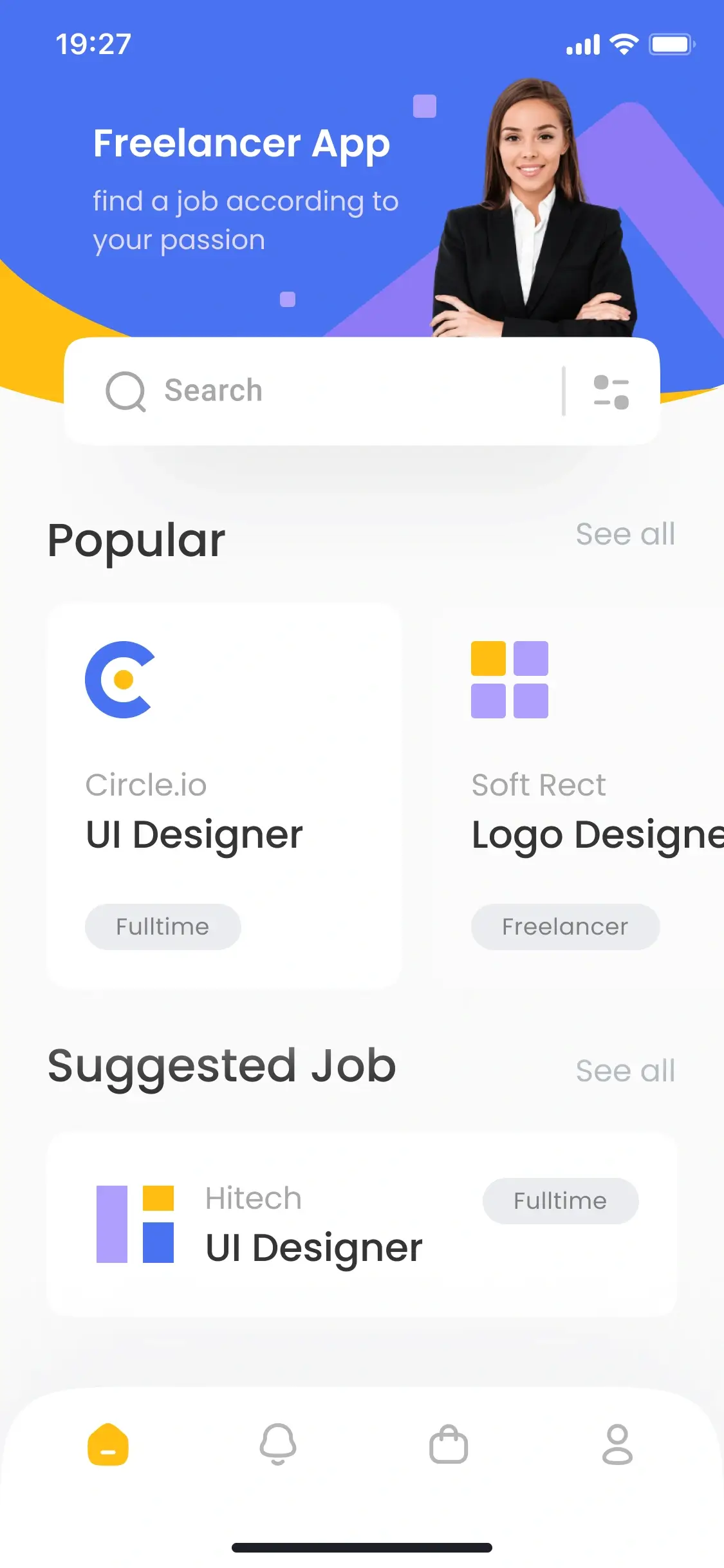Select Fulltime tag on Hitech job

point(561,1201)
